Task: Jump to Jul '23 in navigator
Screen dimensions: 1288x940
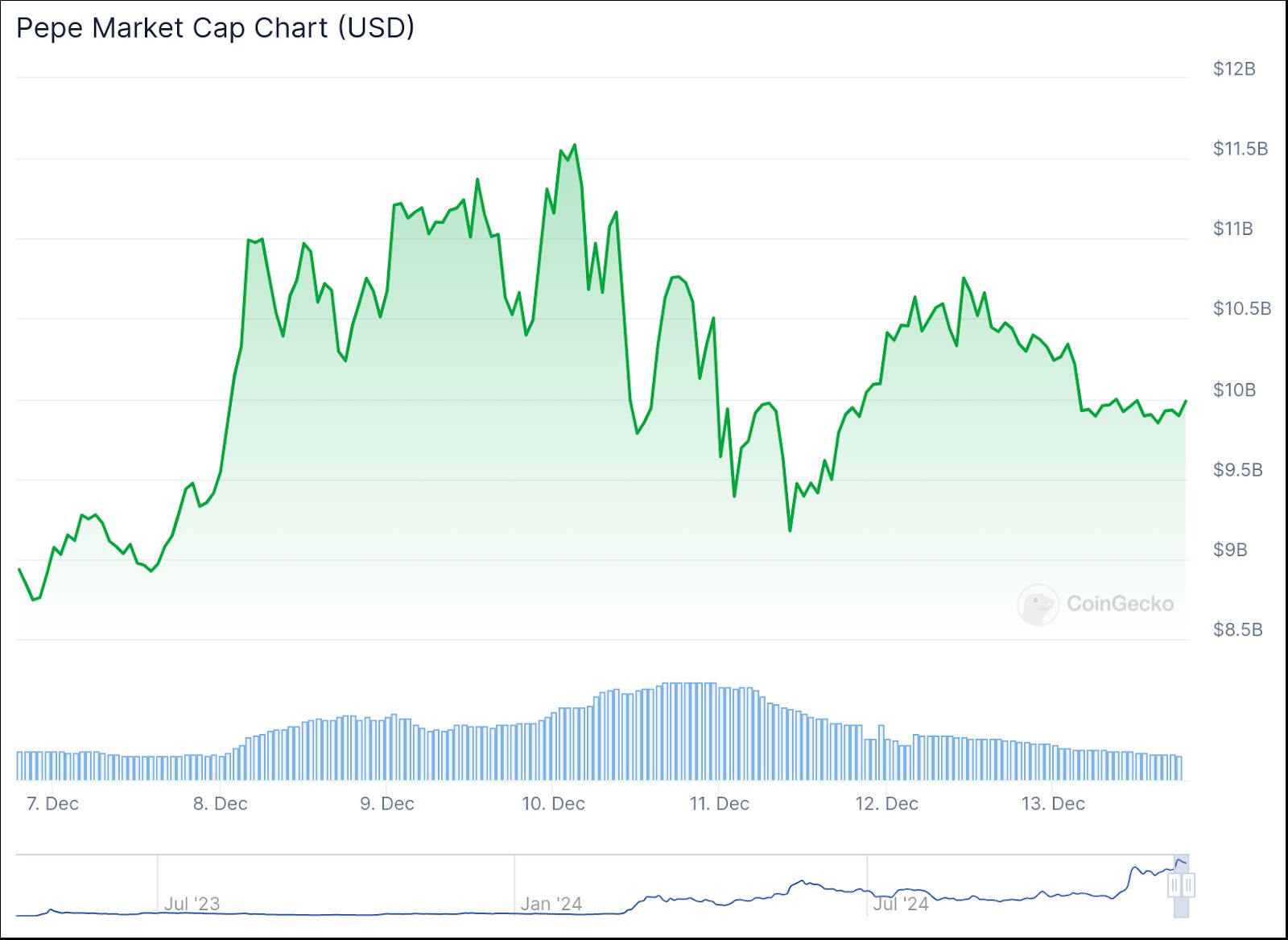Action: pos(192,904)
